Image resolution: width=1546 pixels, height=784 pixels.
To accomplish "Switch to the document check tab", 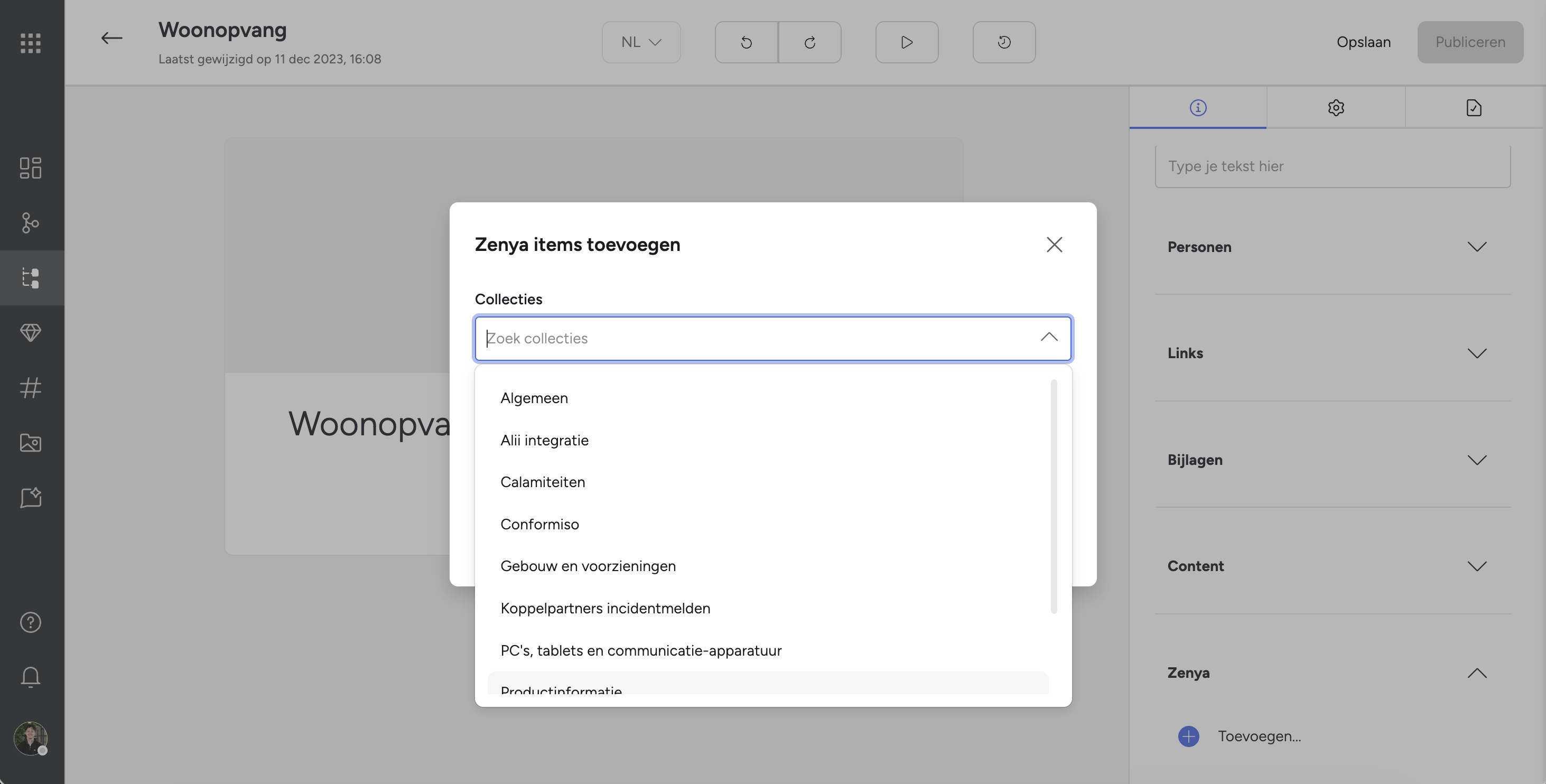I will (1474, 108).
